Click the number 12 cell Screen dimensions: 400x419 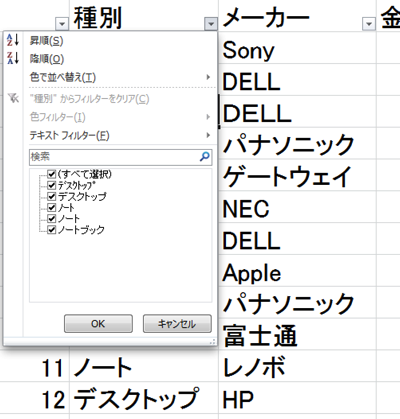click(x=34, y=398)
